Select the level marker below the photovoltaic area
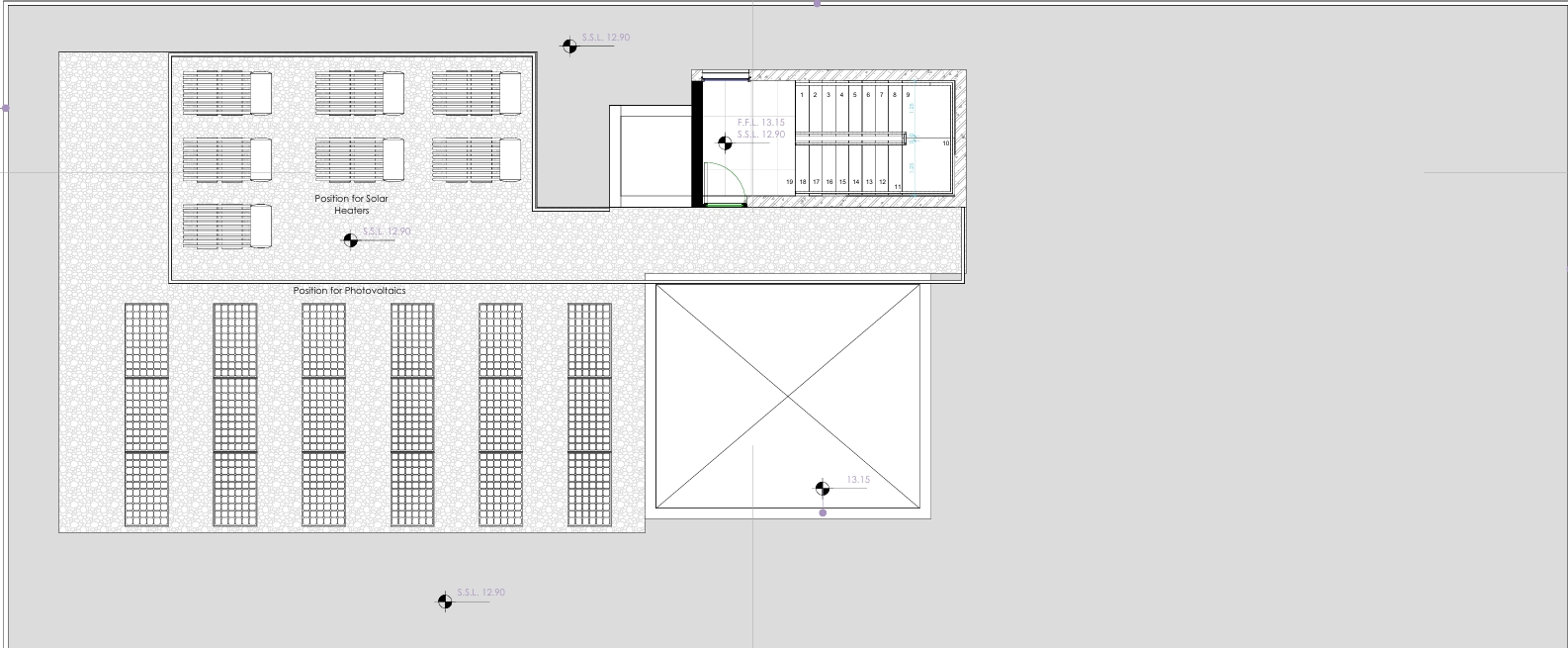Screen dimensions: 1568x648 point(445,601)
